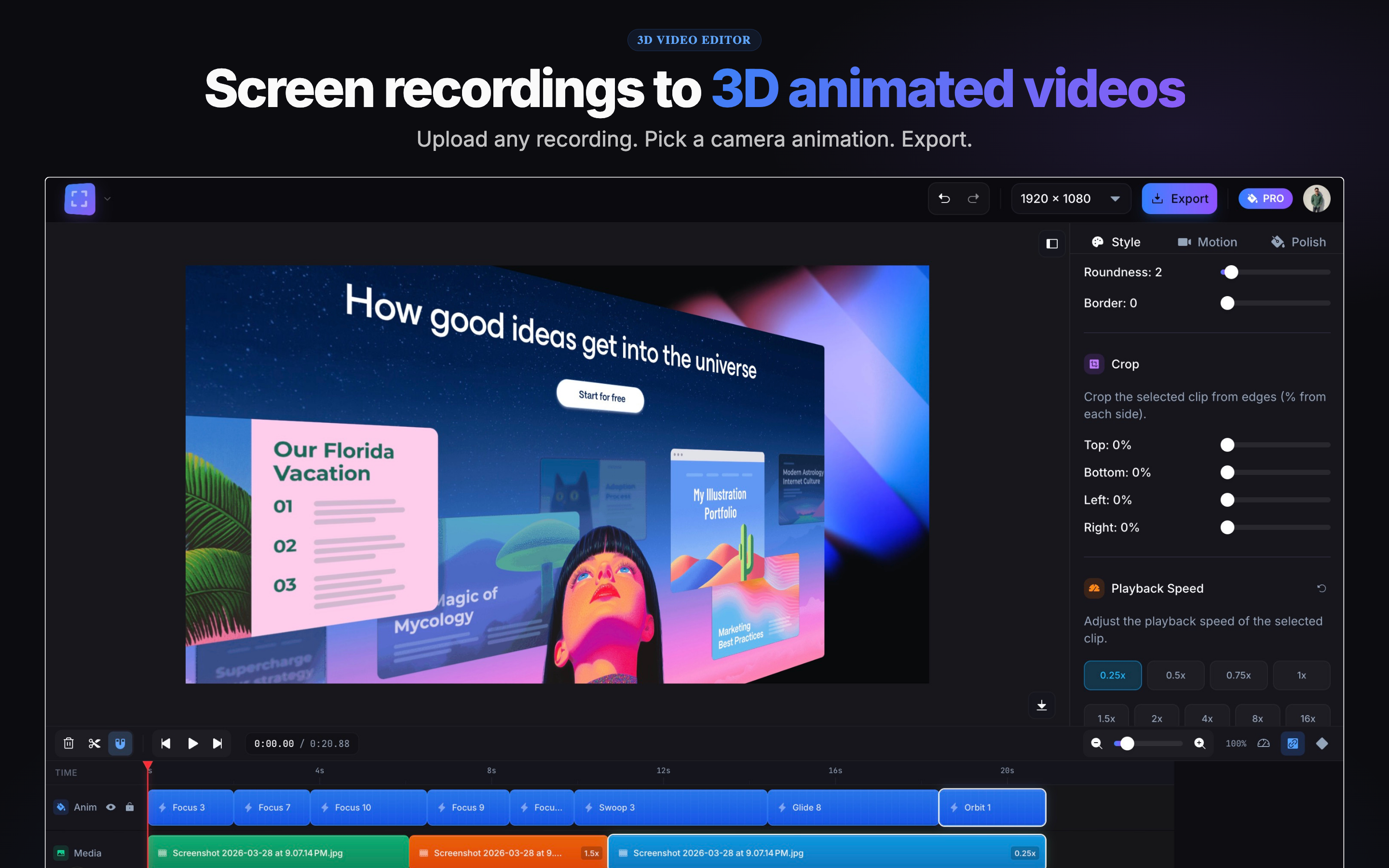Image resolution: width=1389 pixels, height=868 pixels.
Task: Toggle the link clips button
Action: pyautogui.click(x=1293, y=744)
